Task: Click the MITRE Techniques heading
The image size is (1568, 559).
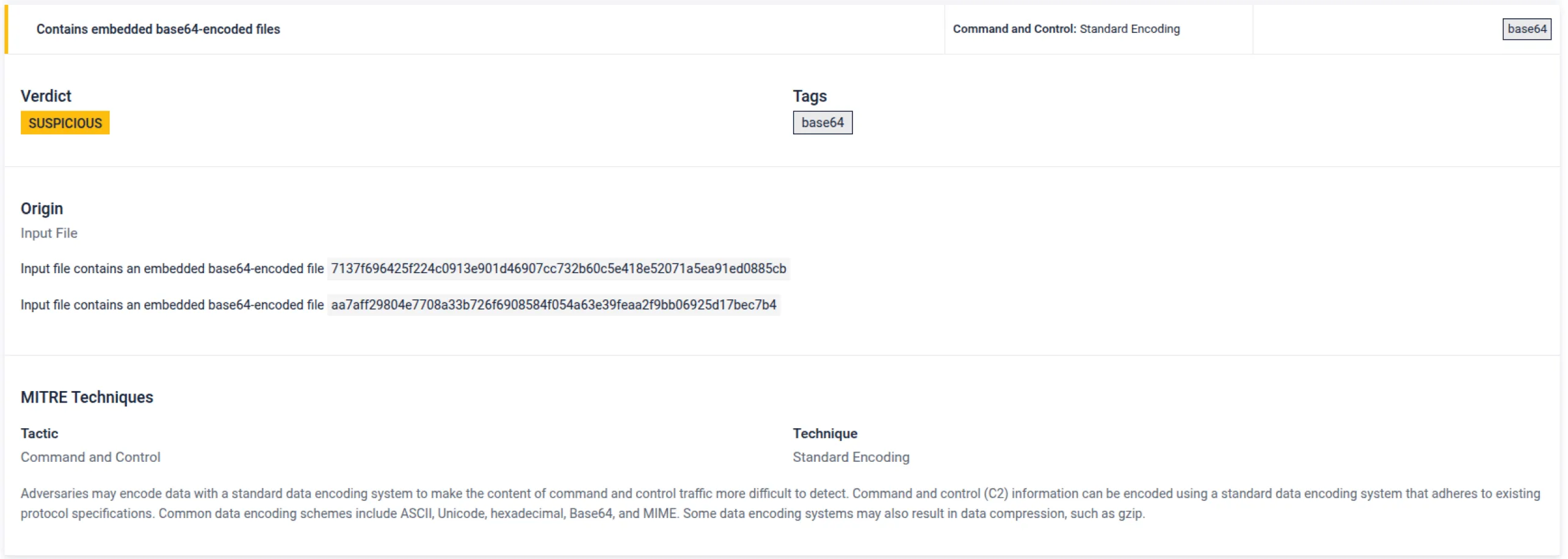Action: (87, 397)
